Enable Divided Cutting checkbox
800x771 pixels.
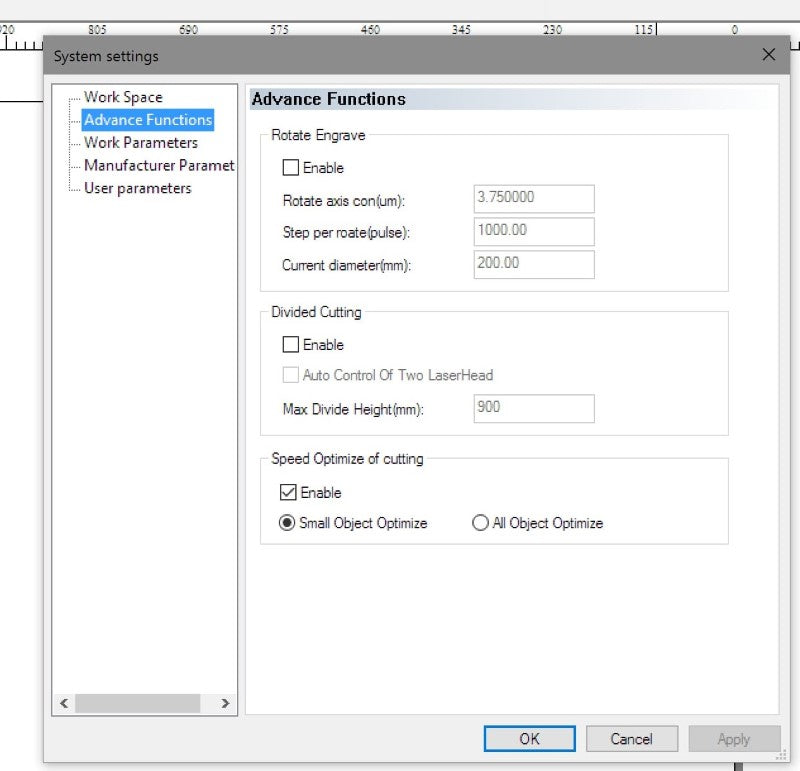click(291, 345)
